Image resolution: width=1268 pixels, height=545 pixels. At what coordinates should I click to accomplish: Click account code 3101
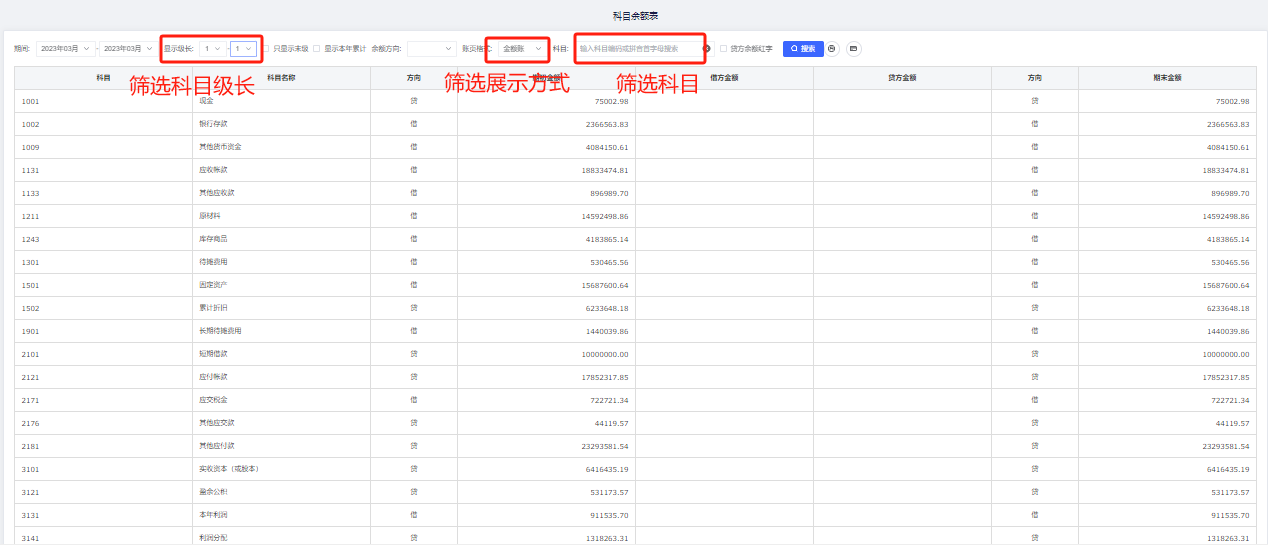click(x=30, y=469)
